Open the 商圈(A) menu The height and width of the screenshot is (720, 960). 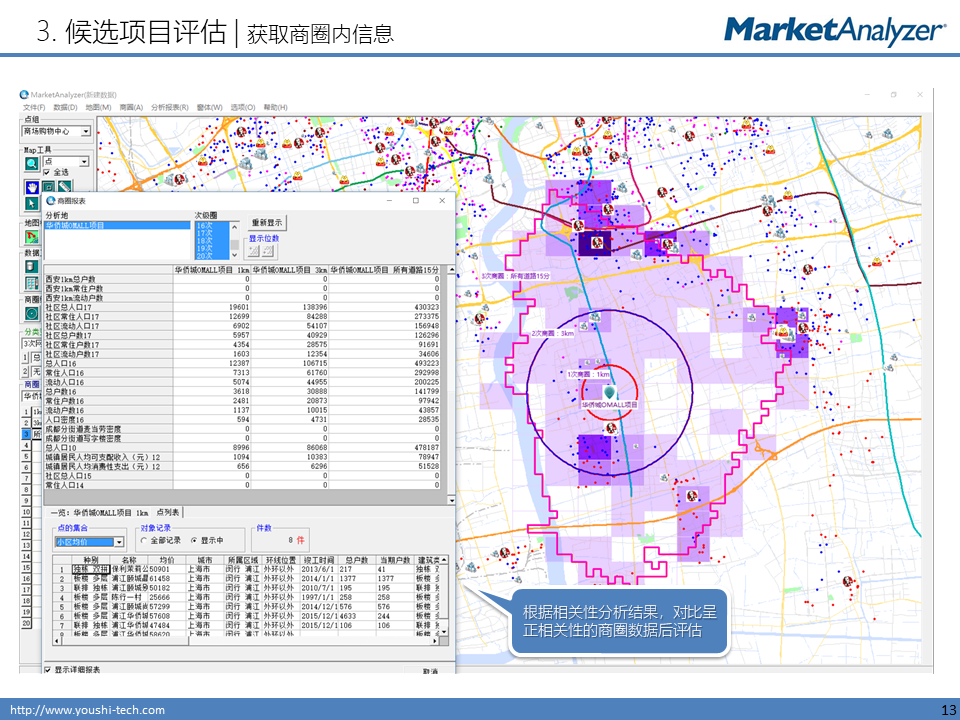click(131, 107)
